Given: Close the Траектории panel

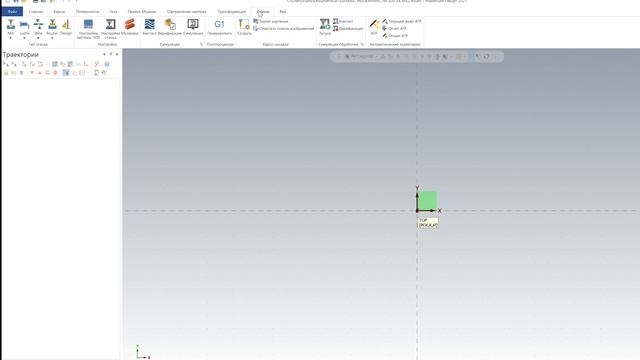Looking at the screenshot, I should click(117, 54).
